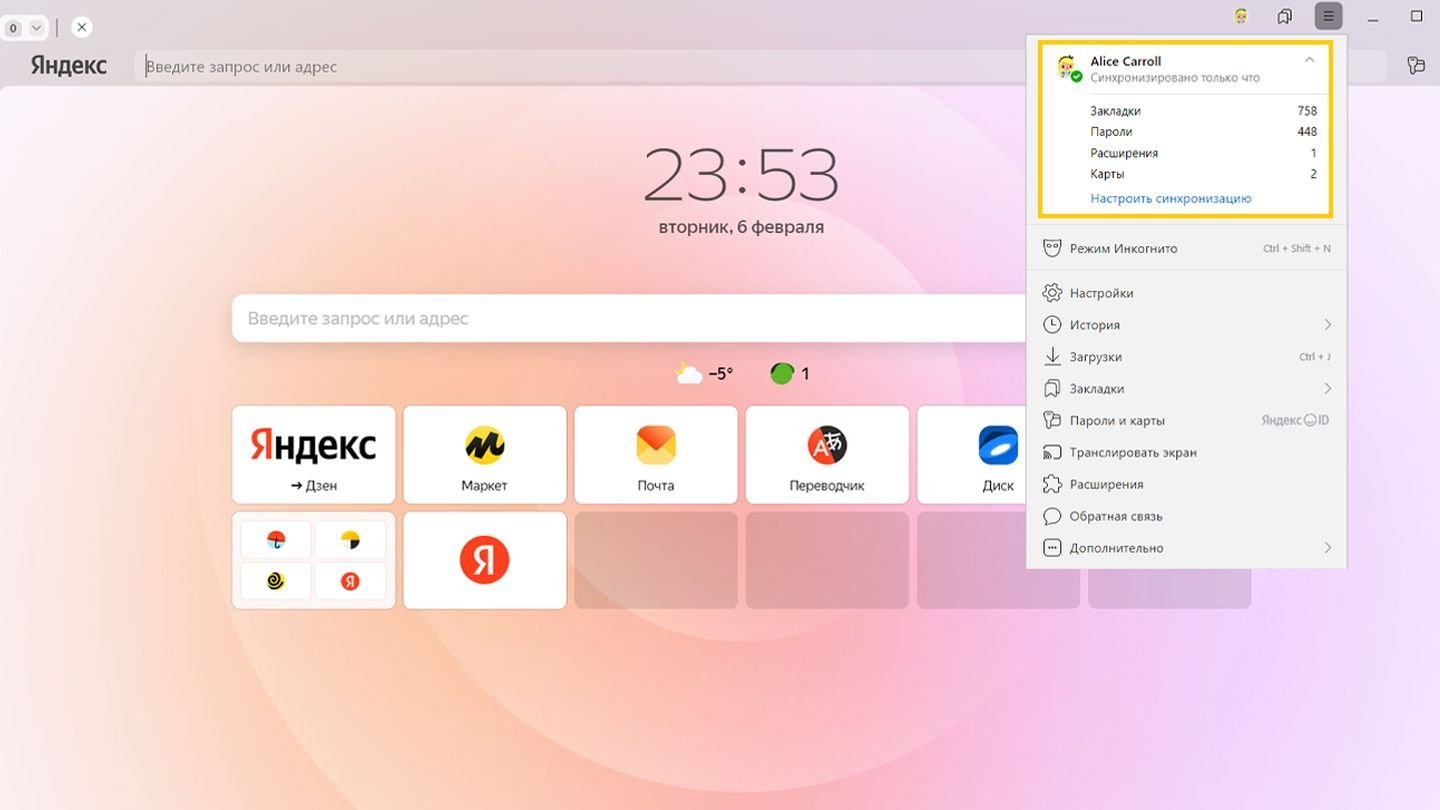Open Загрузки menu entry
1440x810 pixels.
pos(1186,357)
